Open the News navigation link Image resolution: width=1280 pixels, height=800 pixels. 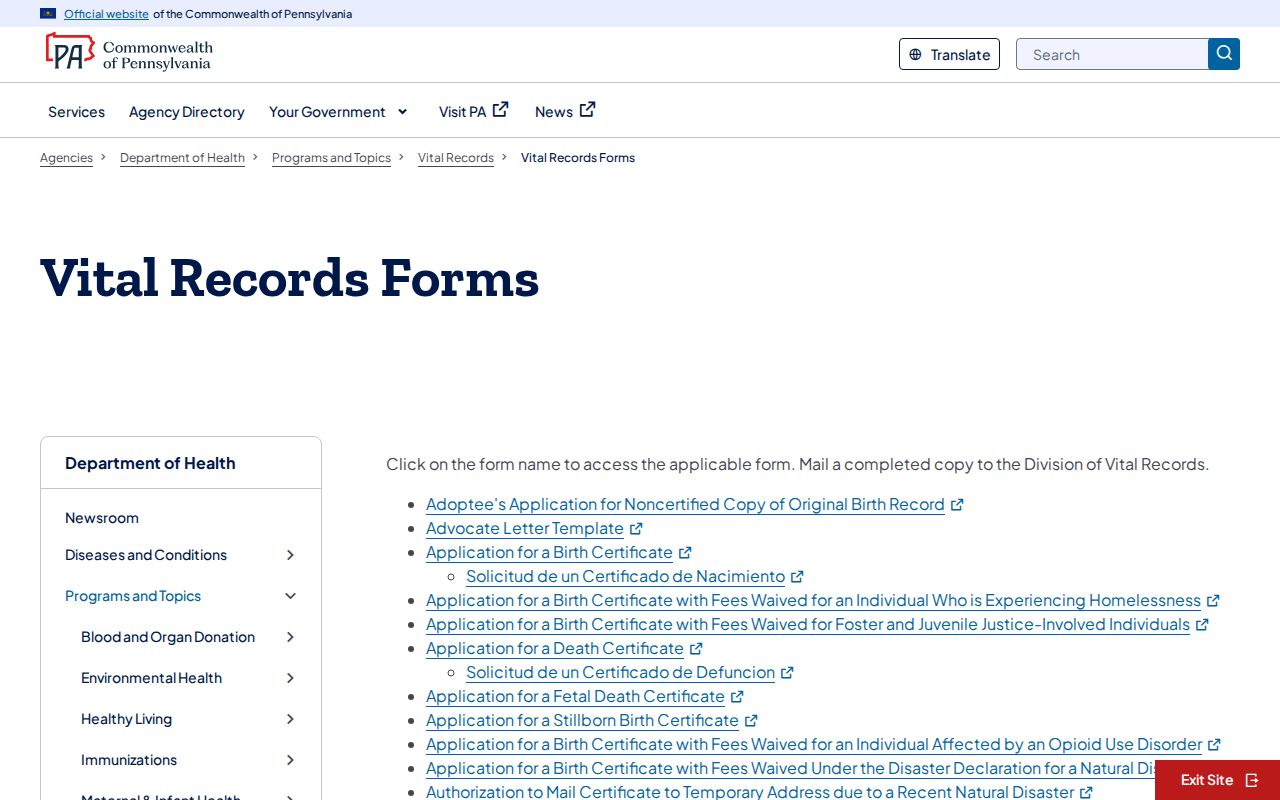(x=565, y=111)
